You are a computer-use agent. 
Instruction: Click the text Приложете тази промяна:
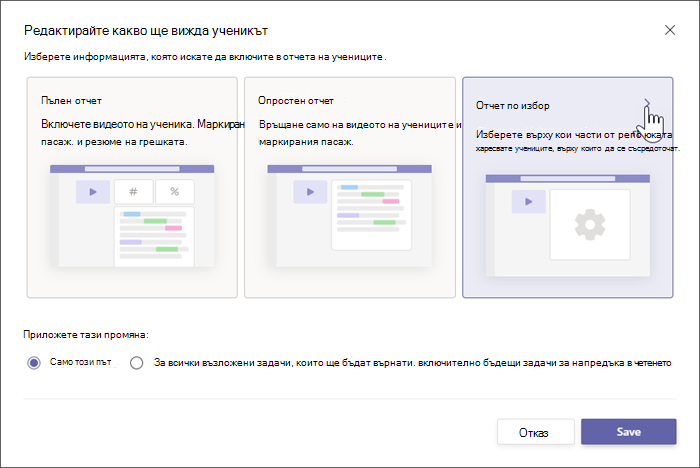click(x=86, y=334)
